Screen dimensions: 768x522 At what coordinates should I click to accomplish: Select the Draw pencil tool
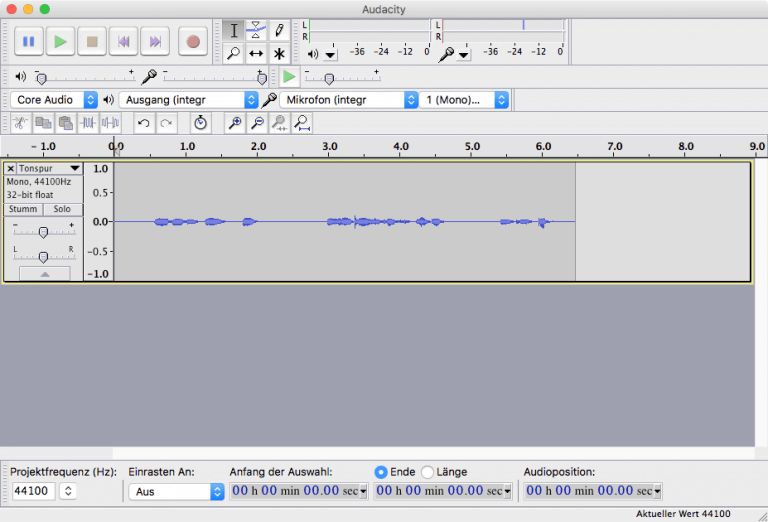[x=279, y=30]
